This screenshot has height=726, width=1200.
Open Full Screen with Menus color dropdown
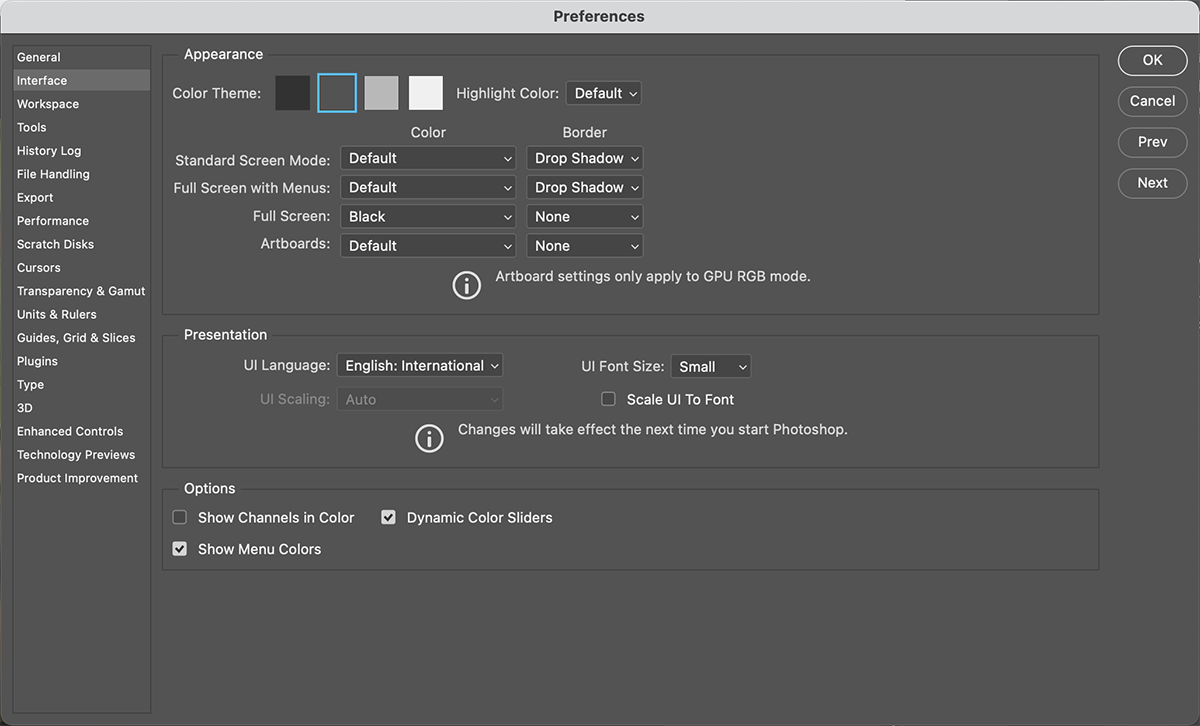click(x=428, y=187)
